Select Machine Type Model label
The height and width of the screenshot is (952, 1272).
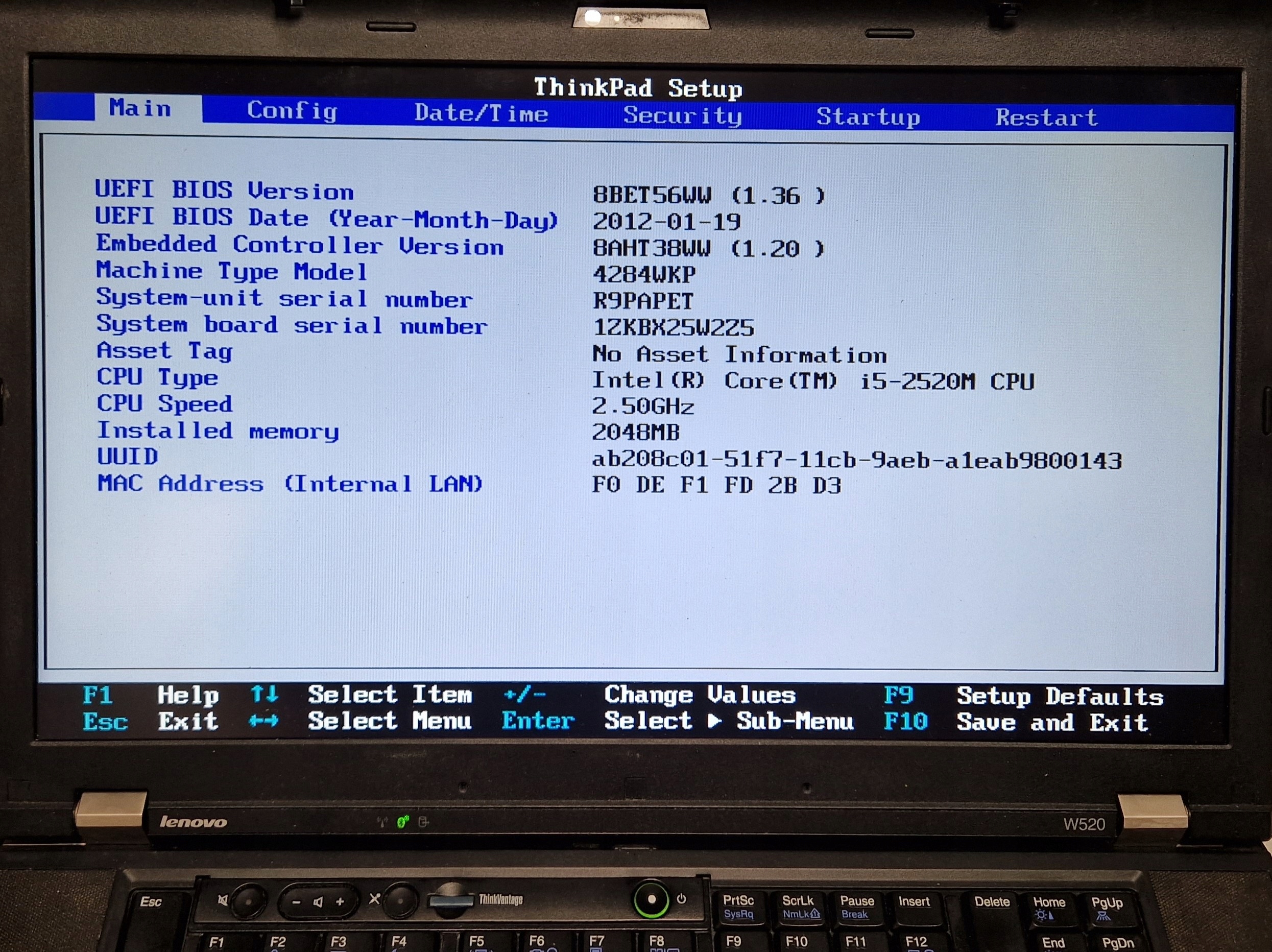[x=231, y=271]
